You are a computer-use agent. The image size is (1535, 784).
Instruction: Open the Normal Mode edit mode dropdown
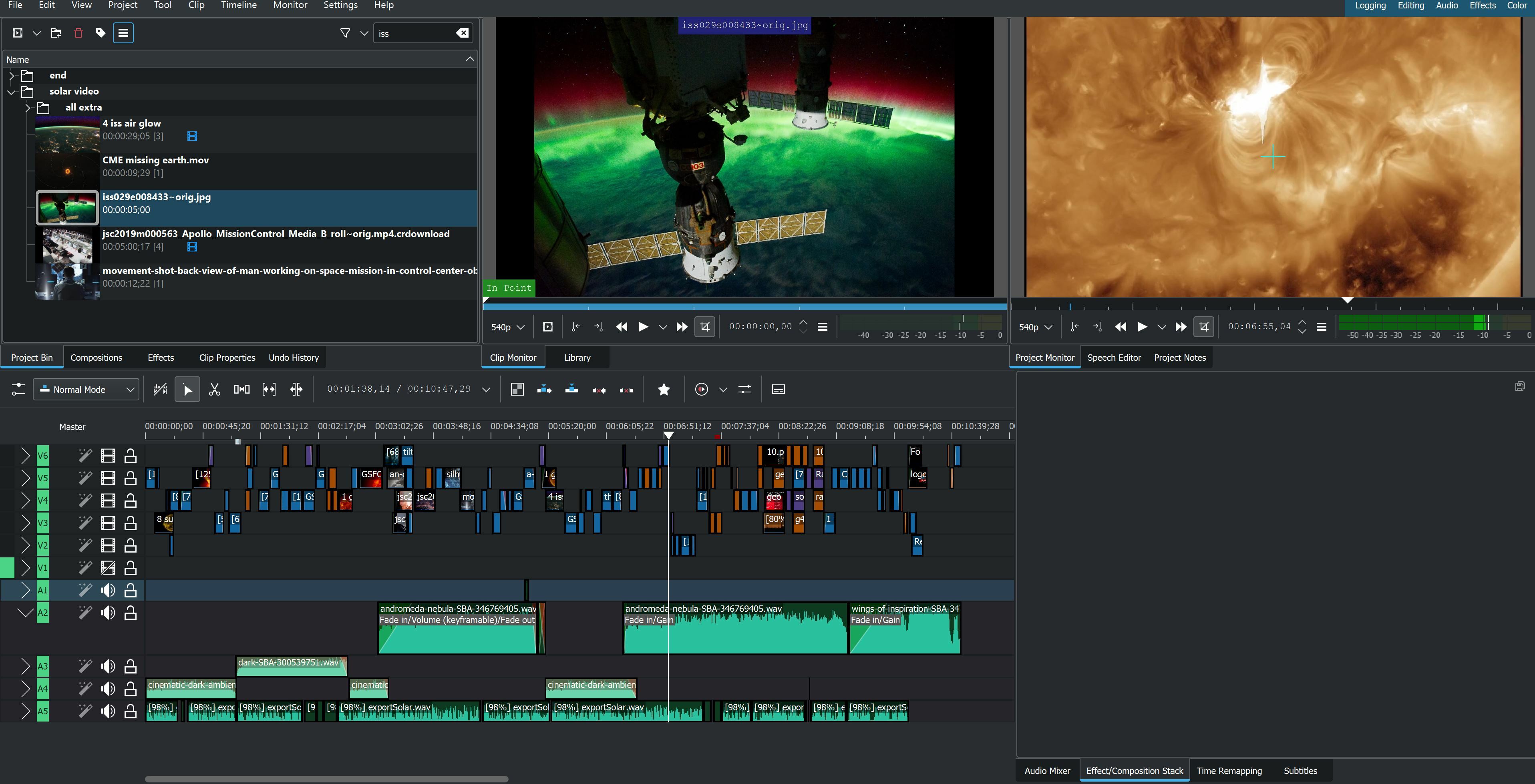pos(87,390)
